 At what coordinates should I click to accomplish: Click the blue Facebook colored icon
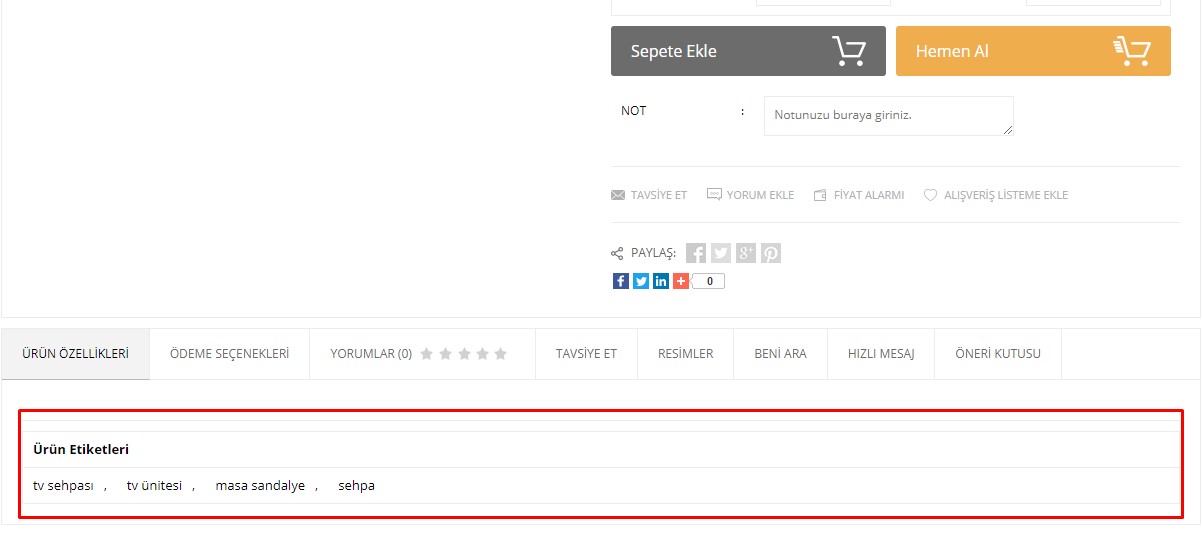tap(621, 281)
